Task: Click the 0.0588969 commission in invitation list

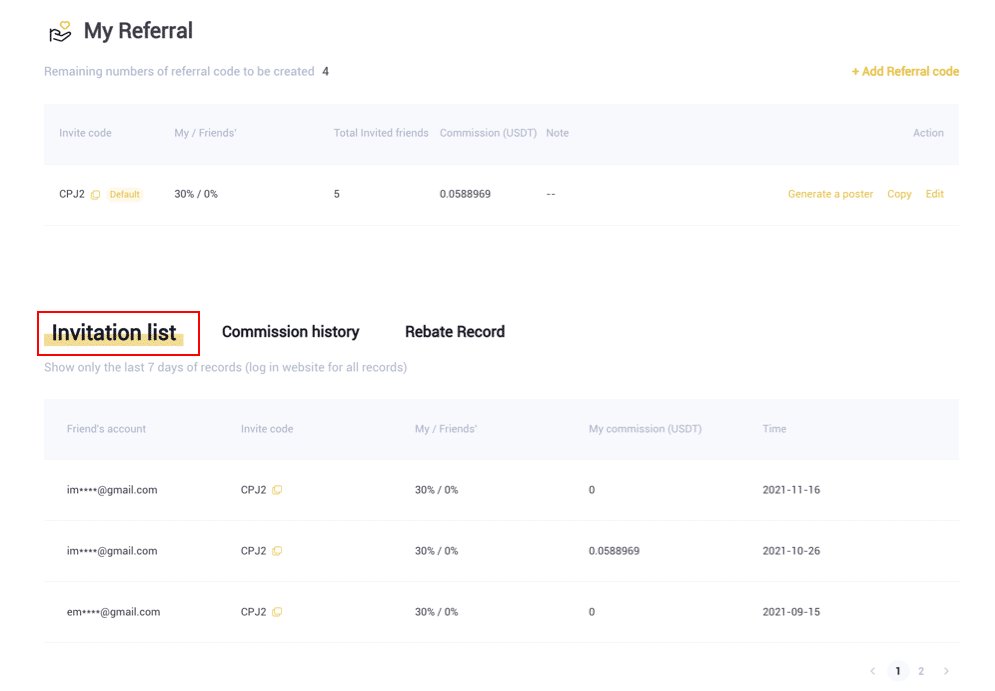Action: tap(614, 551)
